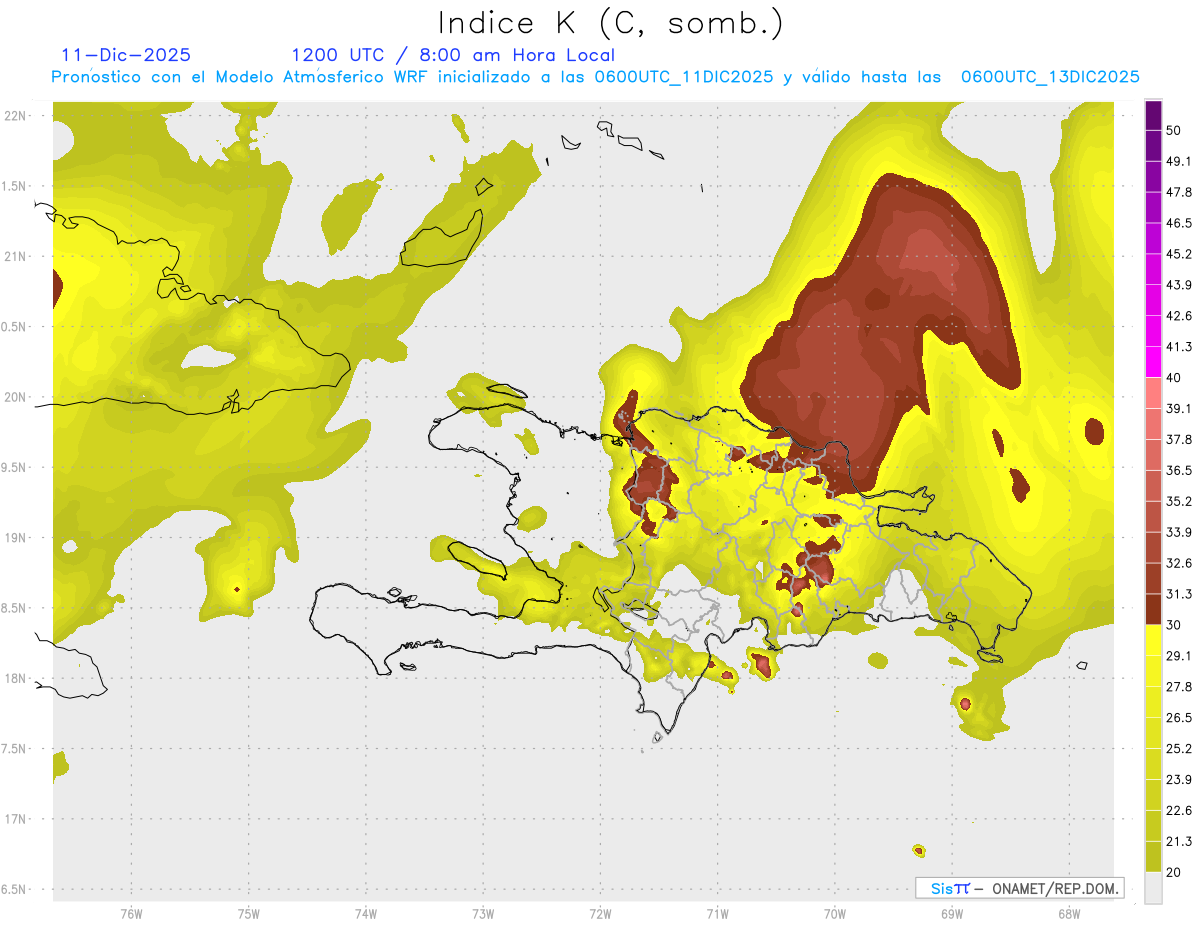Click the "33.9" colorbar label
Screen dimensions: 1200x927
pyautogui.click(x=1179, y=532)
